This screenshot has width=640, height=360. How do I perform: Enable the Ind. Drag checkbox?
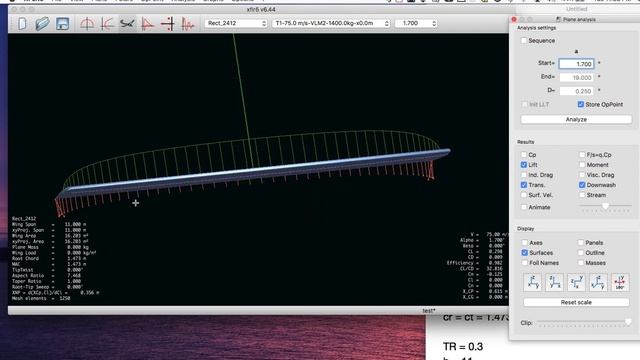[x=524, y=175]
